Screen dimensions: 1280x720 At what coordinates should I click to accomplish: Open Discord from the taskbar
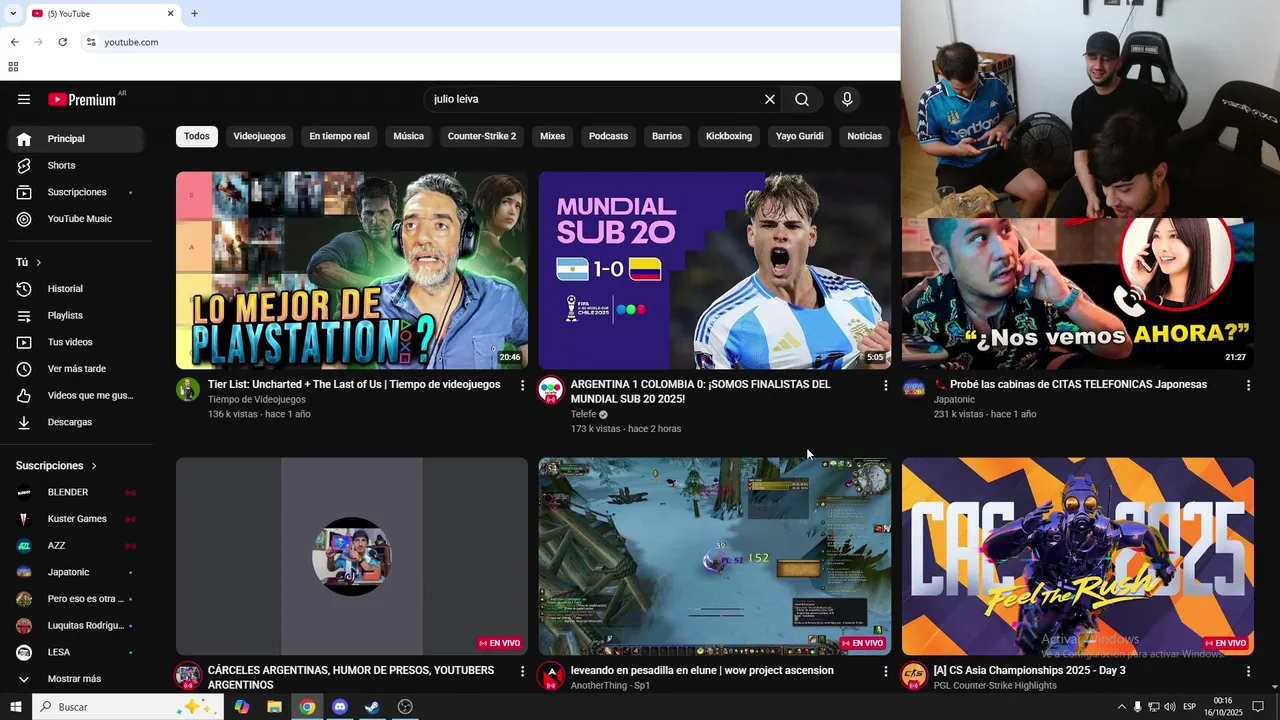[339, 707]
